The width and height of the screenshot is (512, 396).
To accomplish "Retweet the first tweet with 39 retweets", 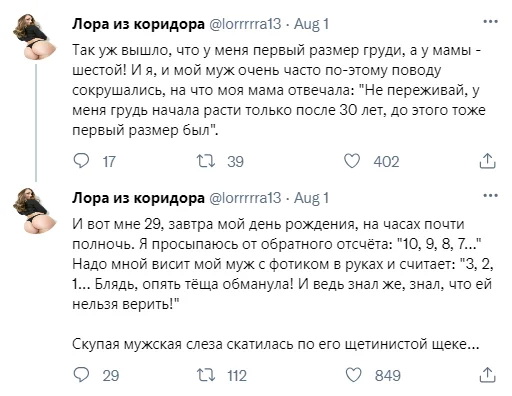I will (206, 161).
